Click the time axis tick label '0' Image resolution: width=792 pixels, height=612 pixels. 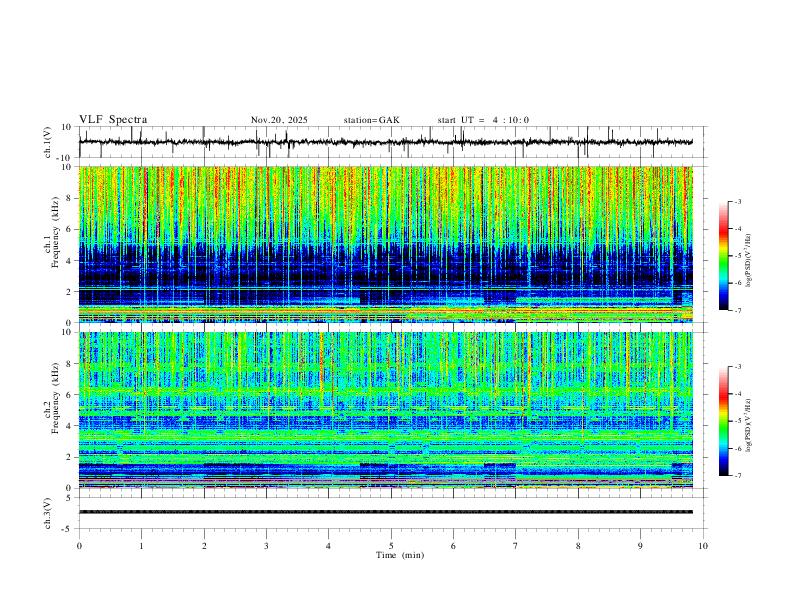[x=79, y=546]
